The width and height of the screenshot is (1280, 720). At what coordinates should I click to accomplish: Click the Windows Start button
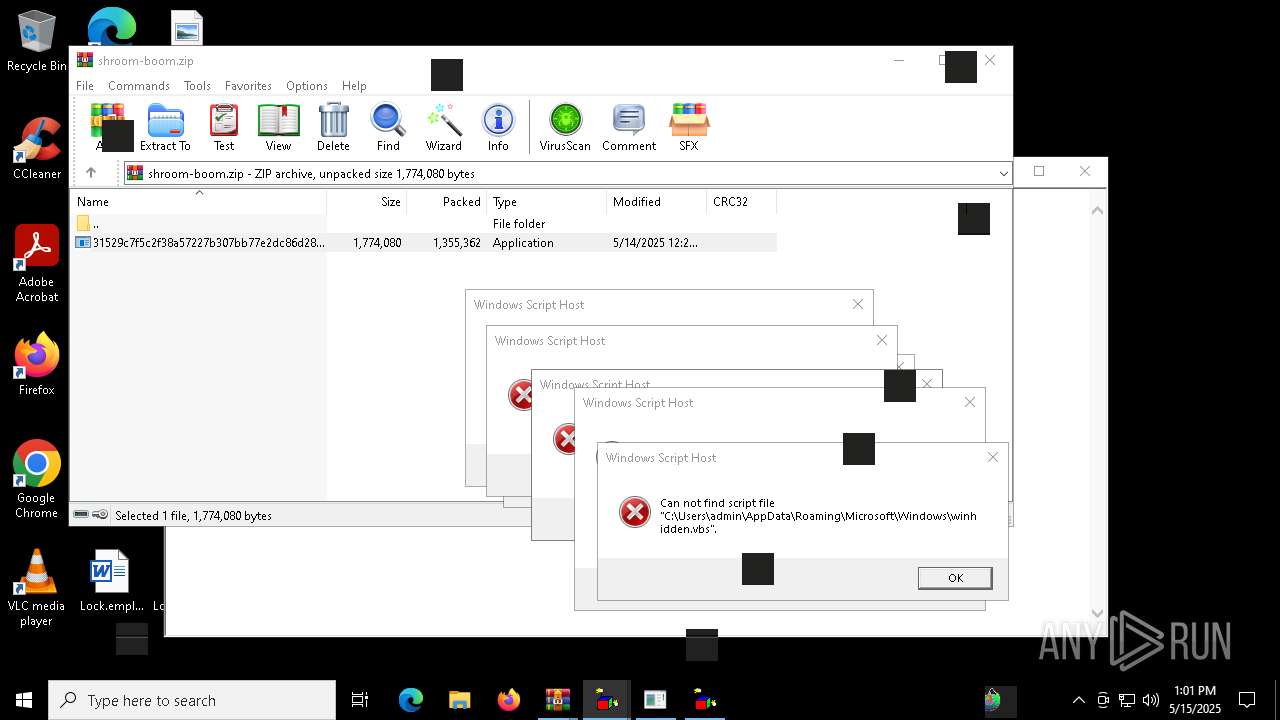[24, 700]
